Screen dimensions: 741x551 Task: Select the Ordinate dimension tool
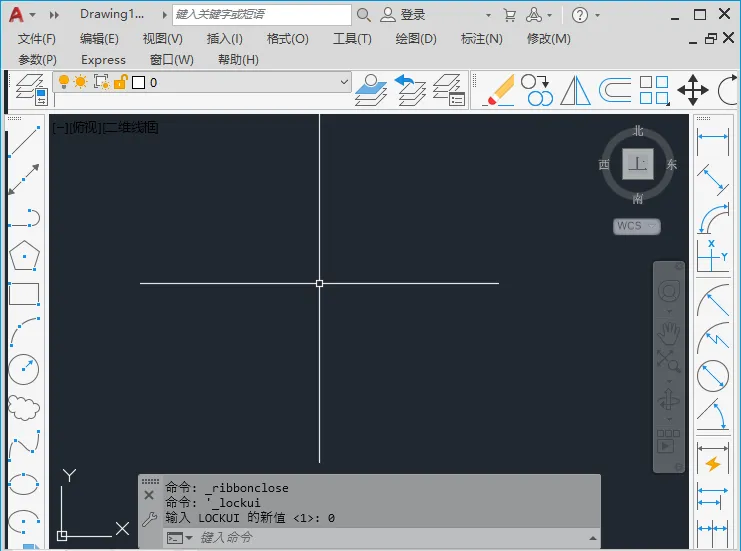[713, 256]
